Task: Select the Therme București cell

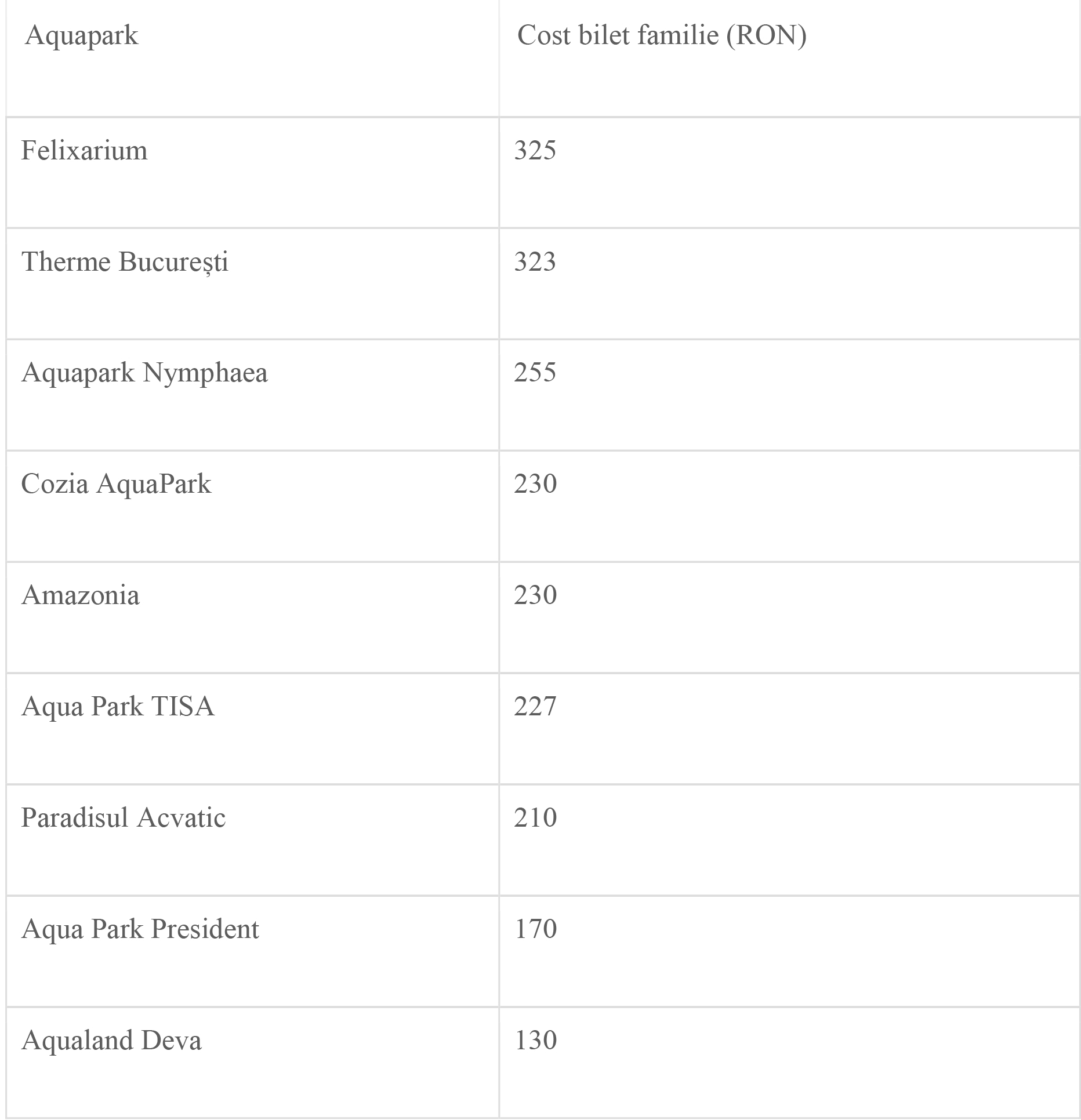Action: (x=125, y=262)
